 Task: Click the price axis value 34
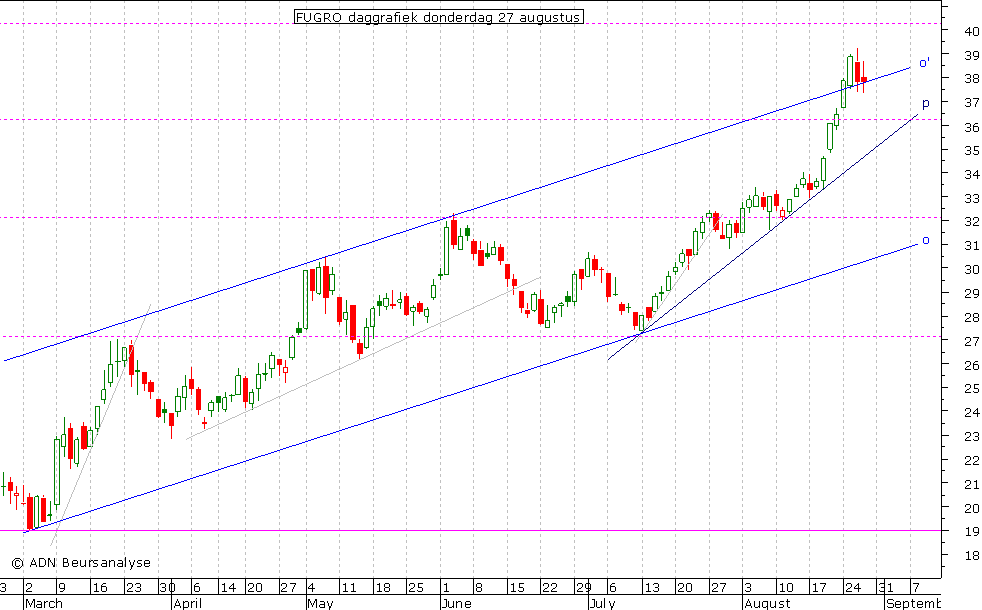click(971, 175)
